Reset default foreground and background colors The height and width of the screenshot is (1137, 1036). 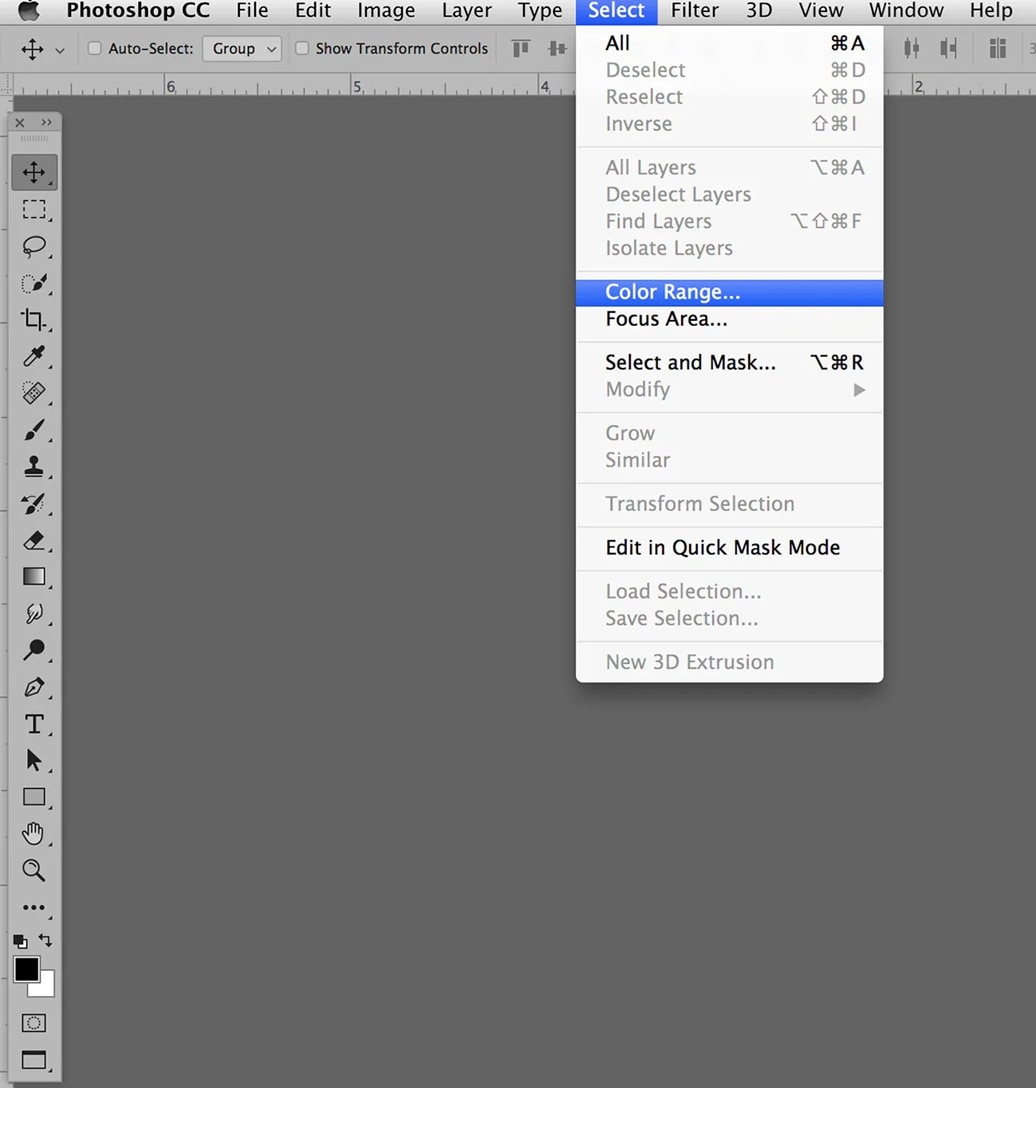click(x=20, y=941)
